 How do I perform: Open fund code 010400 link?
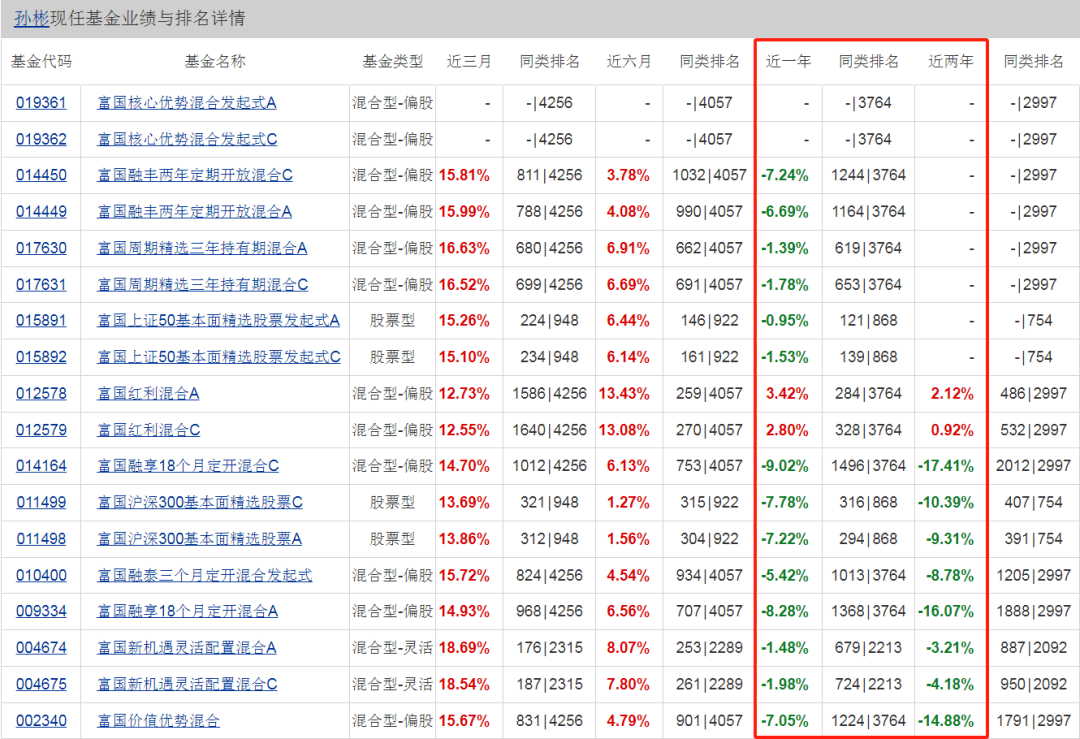41,575
